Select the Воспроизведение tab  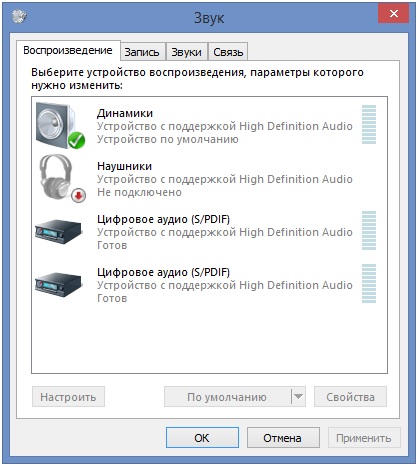point(68,51)
